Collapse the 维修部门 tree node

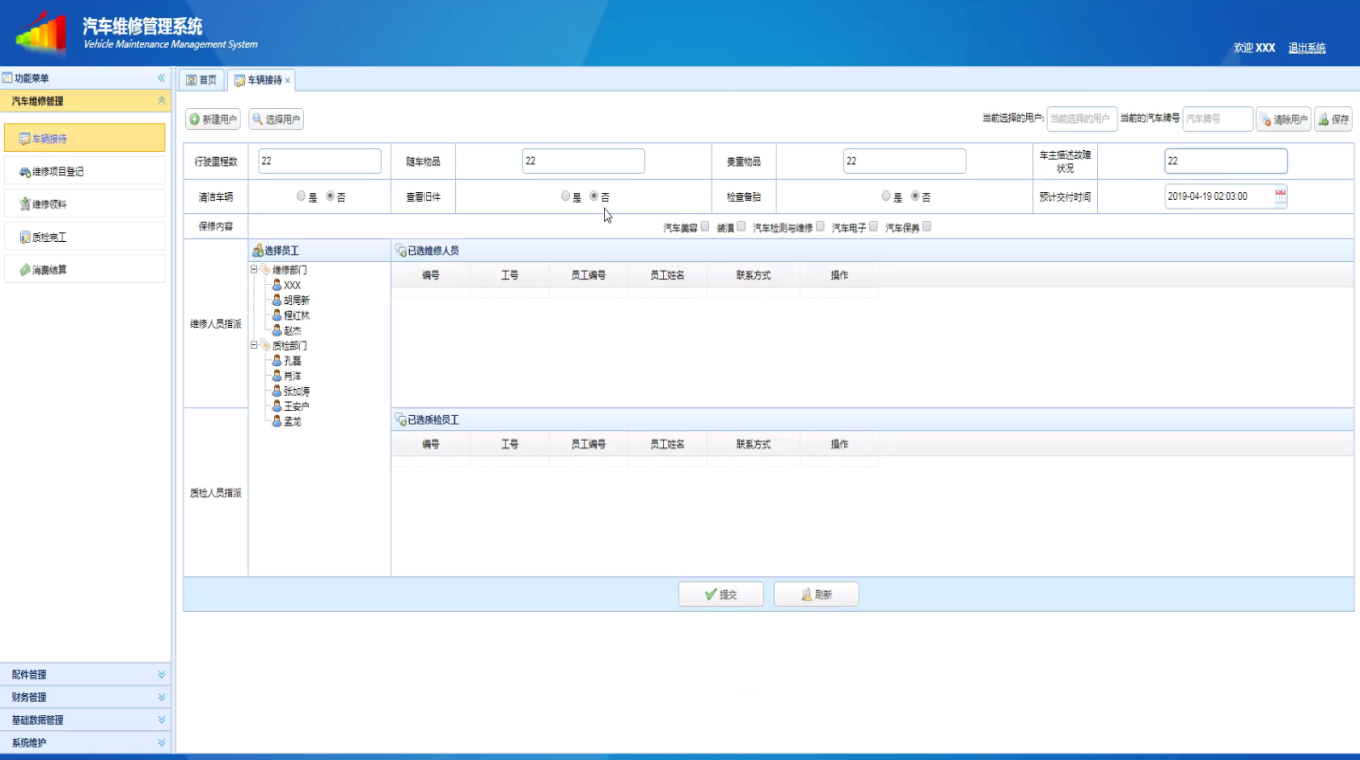pos(254,270)
